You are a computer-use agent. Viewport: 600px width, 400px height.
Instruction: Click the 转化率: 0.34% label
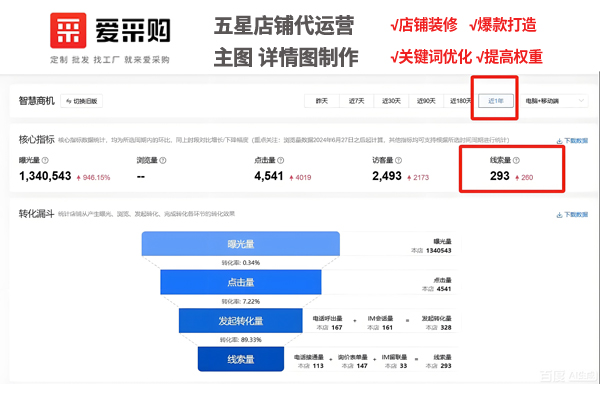click(x=241, y=263)
